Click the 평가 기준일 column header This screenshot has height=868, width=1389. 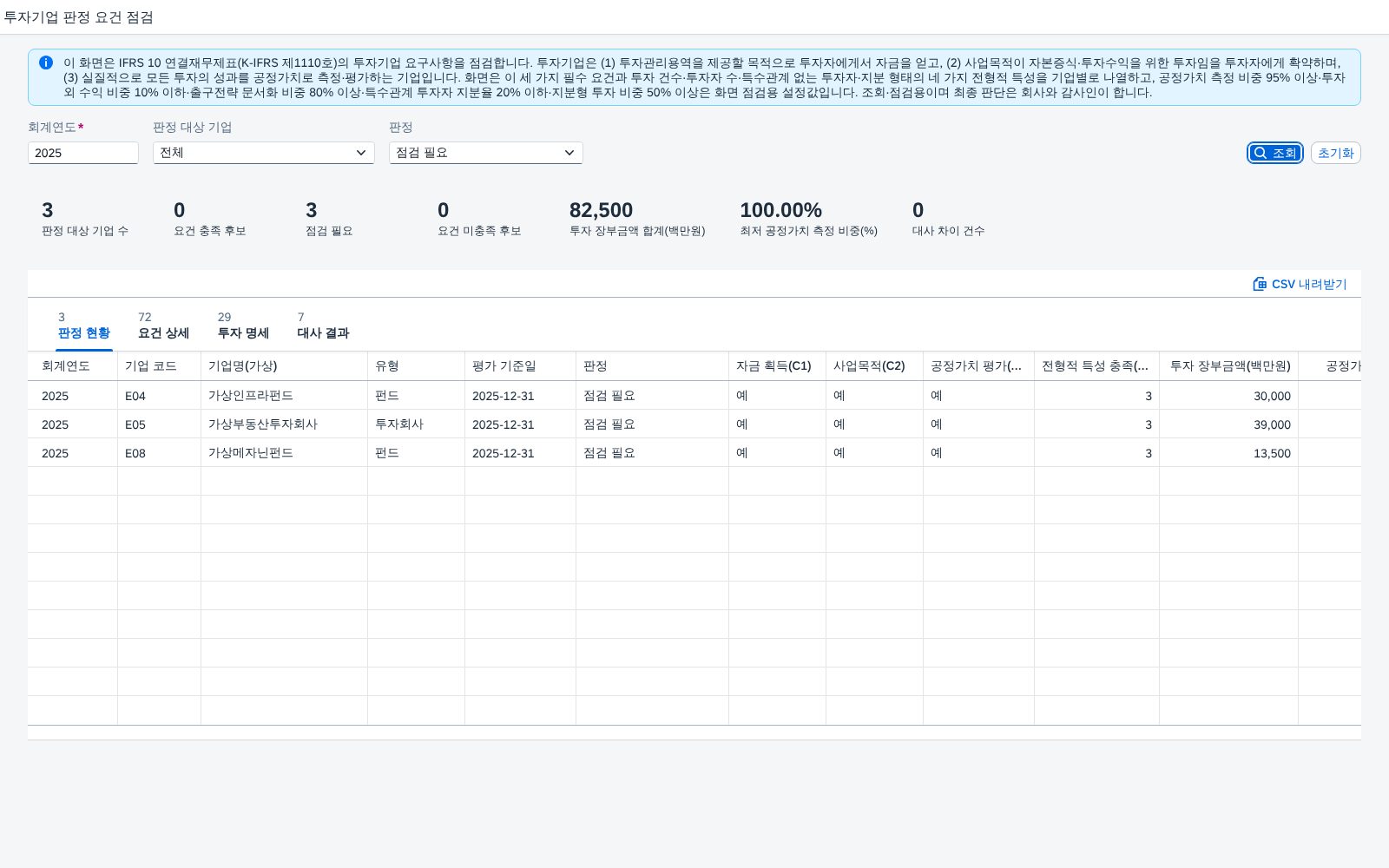(x=521, y=366)
